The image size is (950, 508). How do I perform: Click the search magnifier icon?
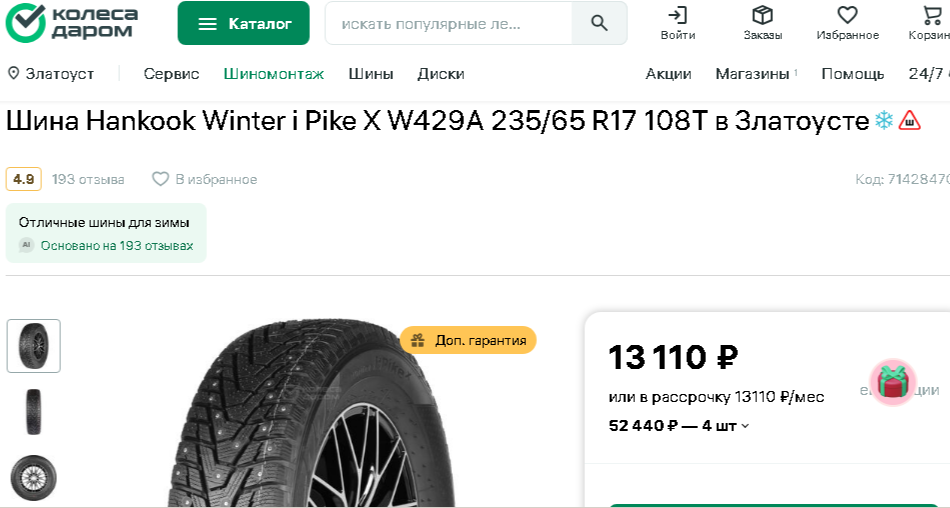tap(599, 24)
